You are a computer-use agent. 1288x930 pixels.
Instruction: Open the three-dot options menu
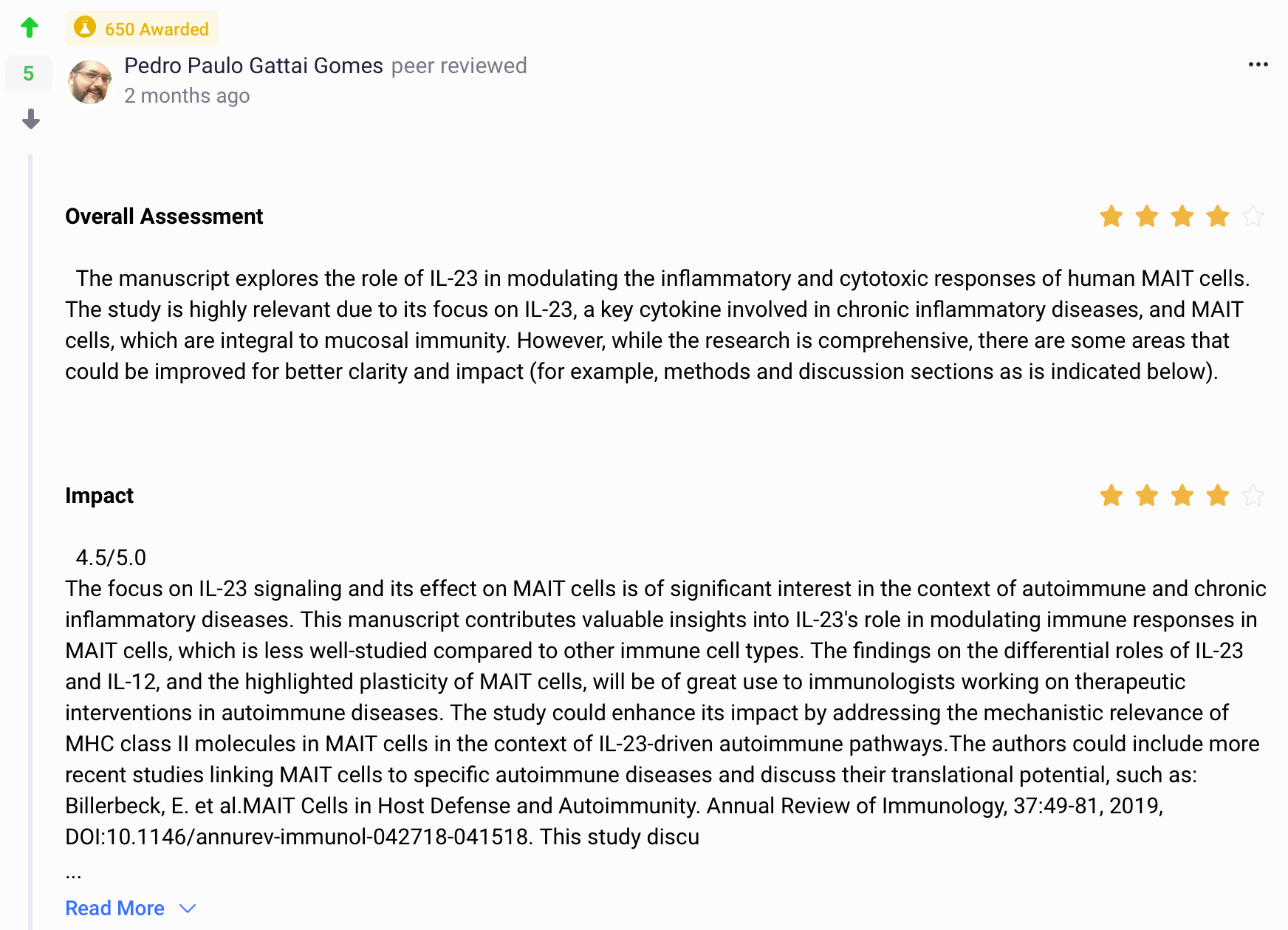pos(1258,65)
